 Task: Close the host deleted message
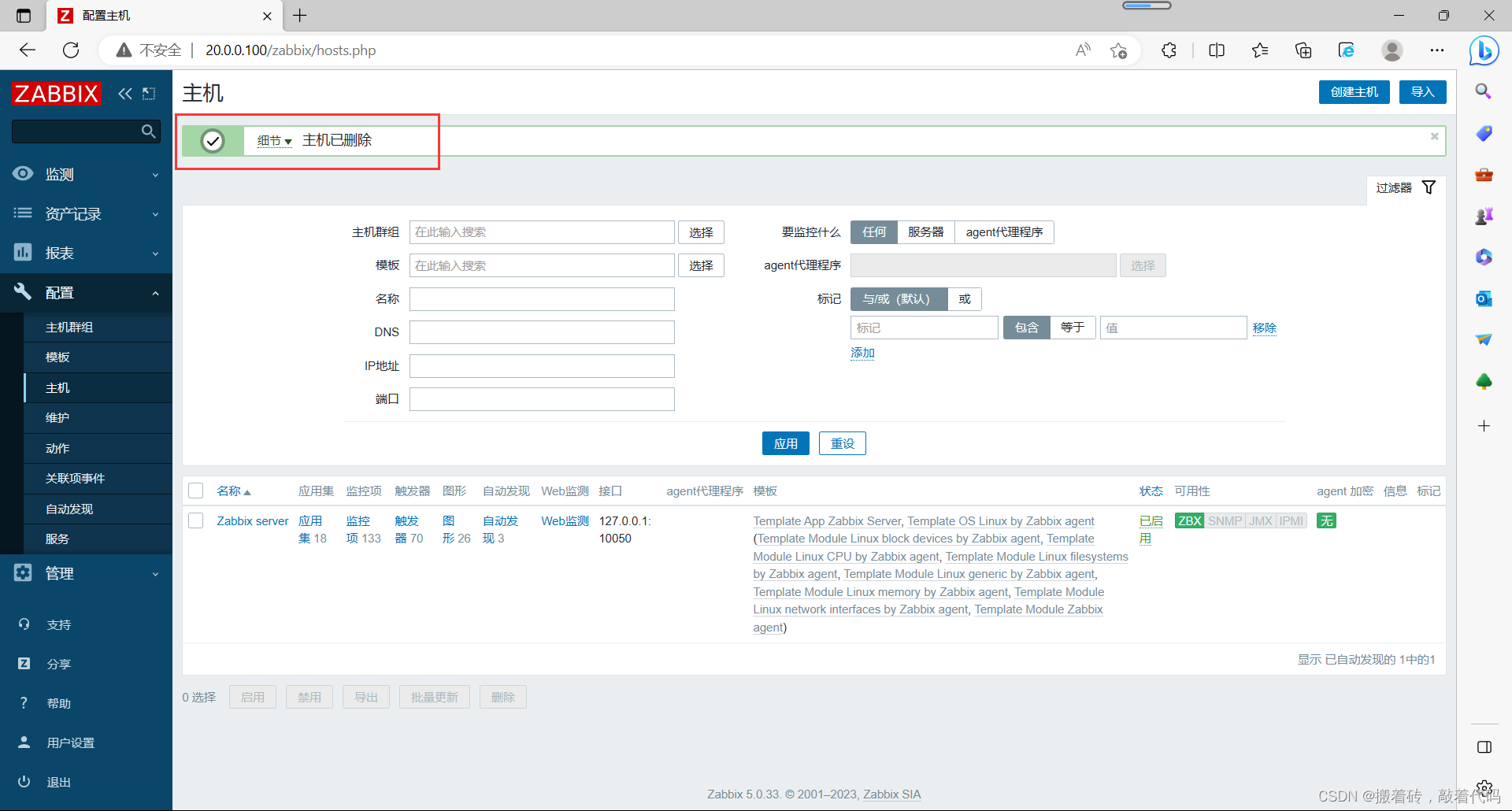click(1434, 136)
